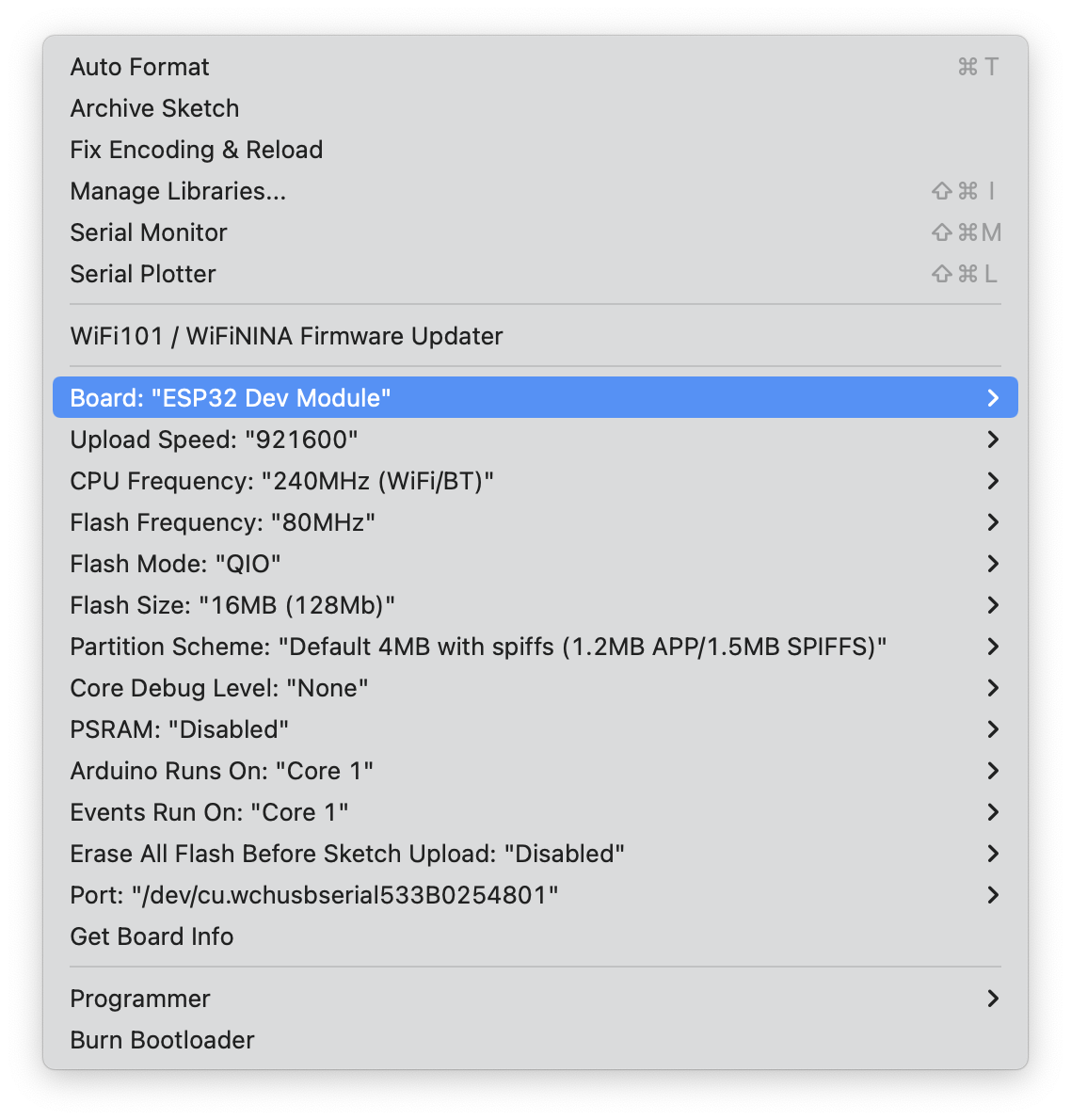Open WiFi101 / WiFiNINA Firmware Updater

coord(287,336)
